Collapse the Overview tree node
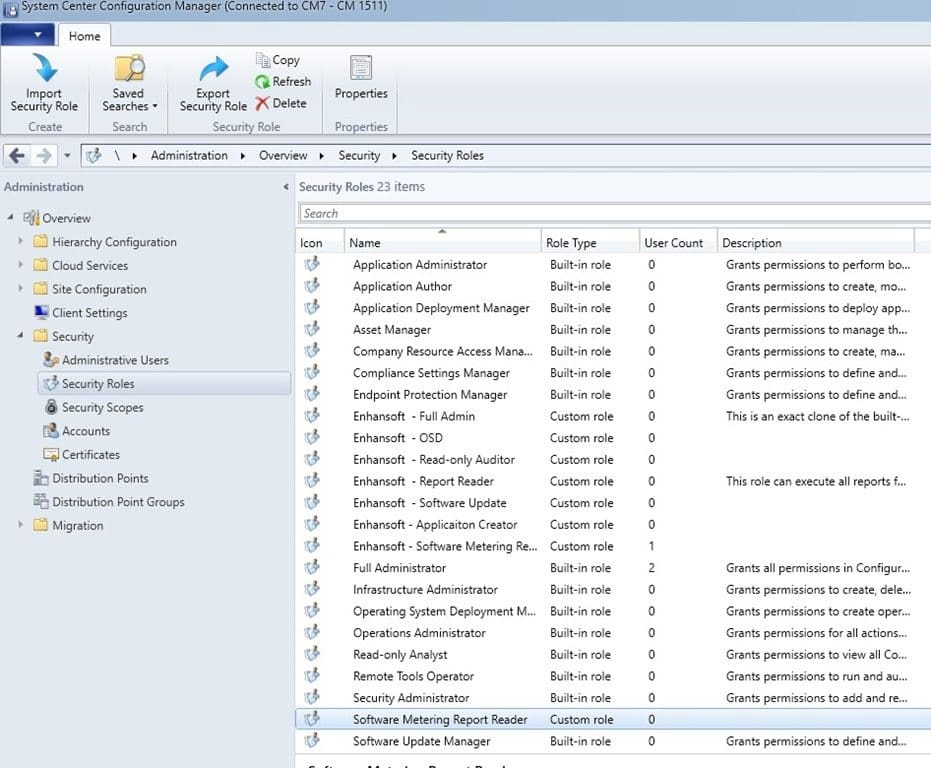 coord(10,218)
